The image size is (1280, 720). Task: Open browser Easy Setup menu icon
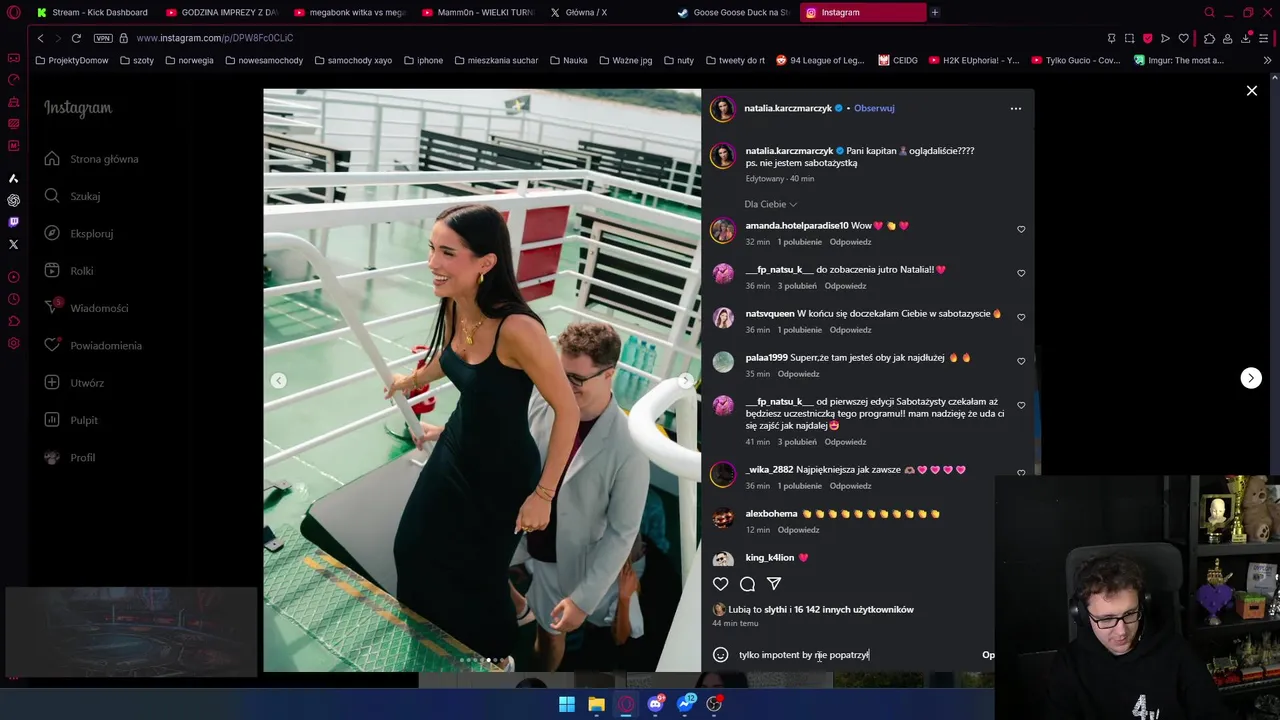(1264, 38)
